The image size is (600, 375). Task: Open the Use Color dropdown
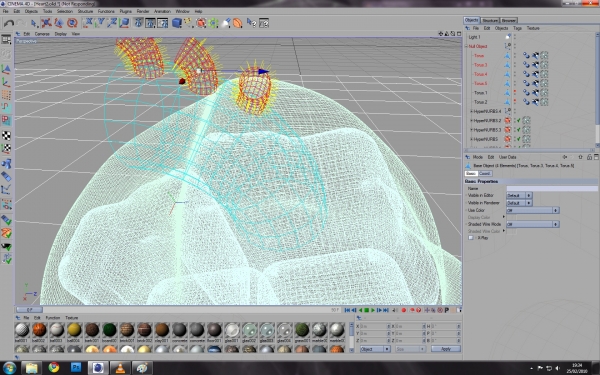[x=533, y=210]
